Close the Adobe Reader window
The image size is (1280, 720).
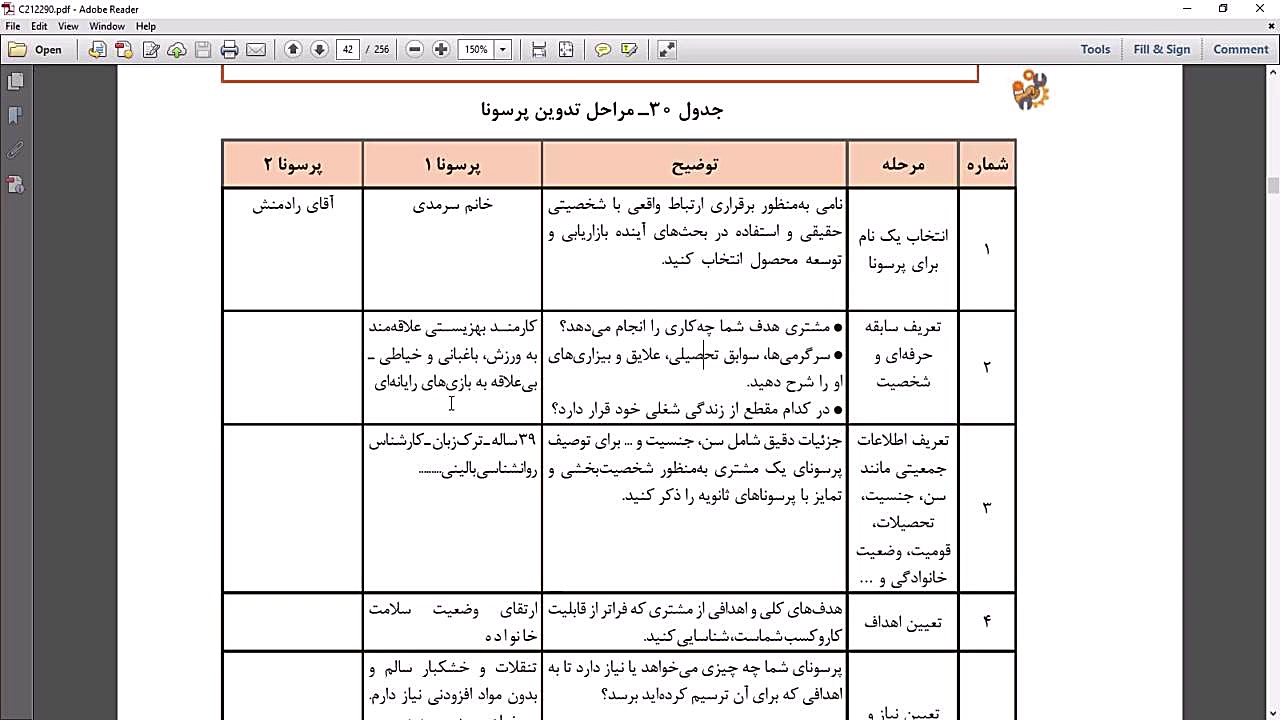coord(1260,8)
